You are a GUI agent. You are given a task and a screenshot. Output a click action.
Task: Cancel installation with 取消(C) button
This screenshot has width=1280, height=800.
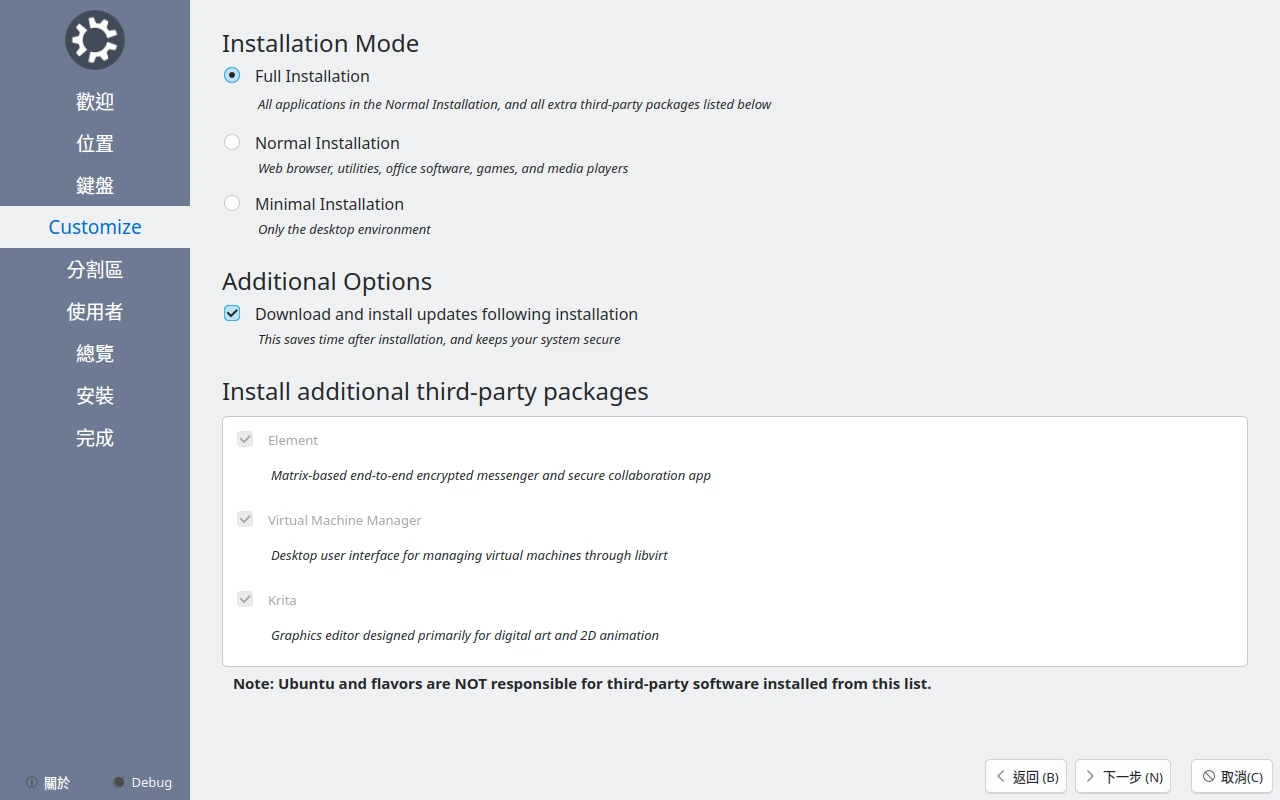[x=1232, y=776]
